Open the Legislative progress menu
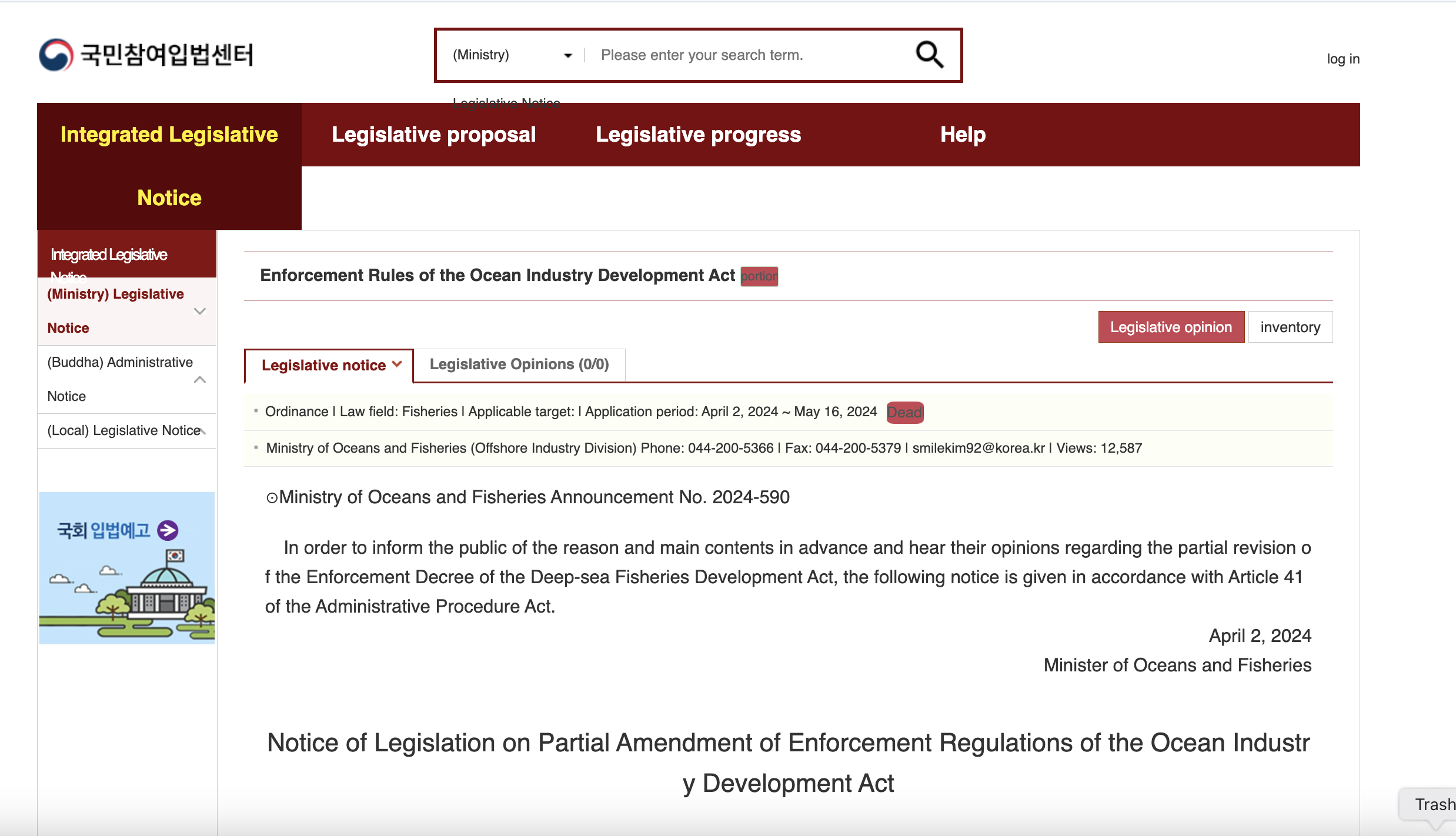This screenshot has width=1456, height=836. pyautogui.click(x=698, y=135)
